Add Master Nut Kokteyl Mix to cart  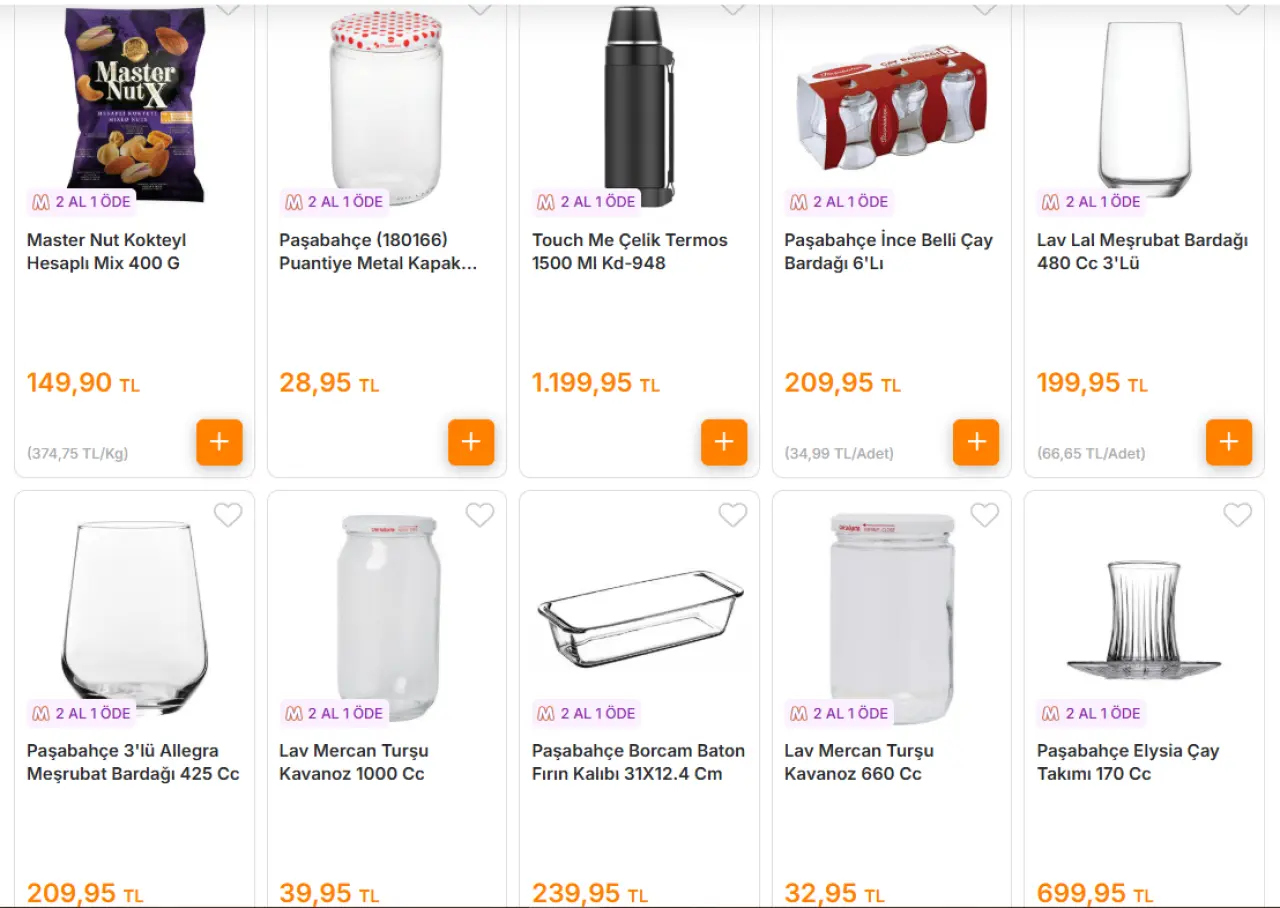[x=219, y=442]
